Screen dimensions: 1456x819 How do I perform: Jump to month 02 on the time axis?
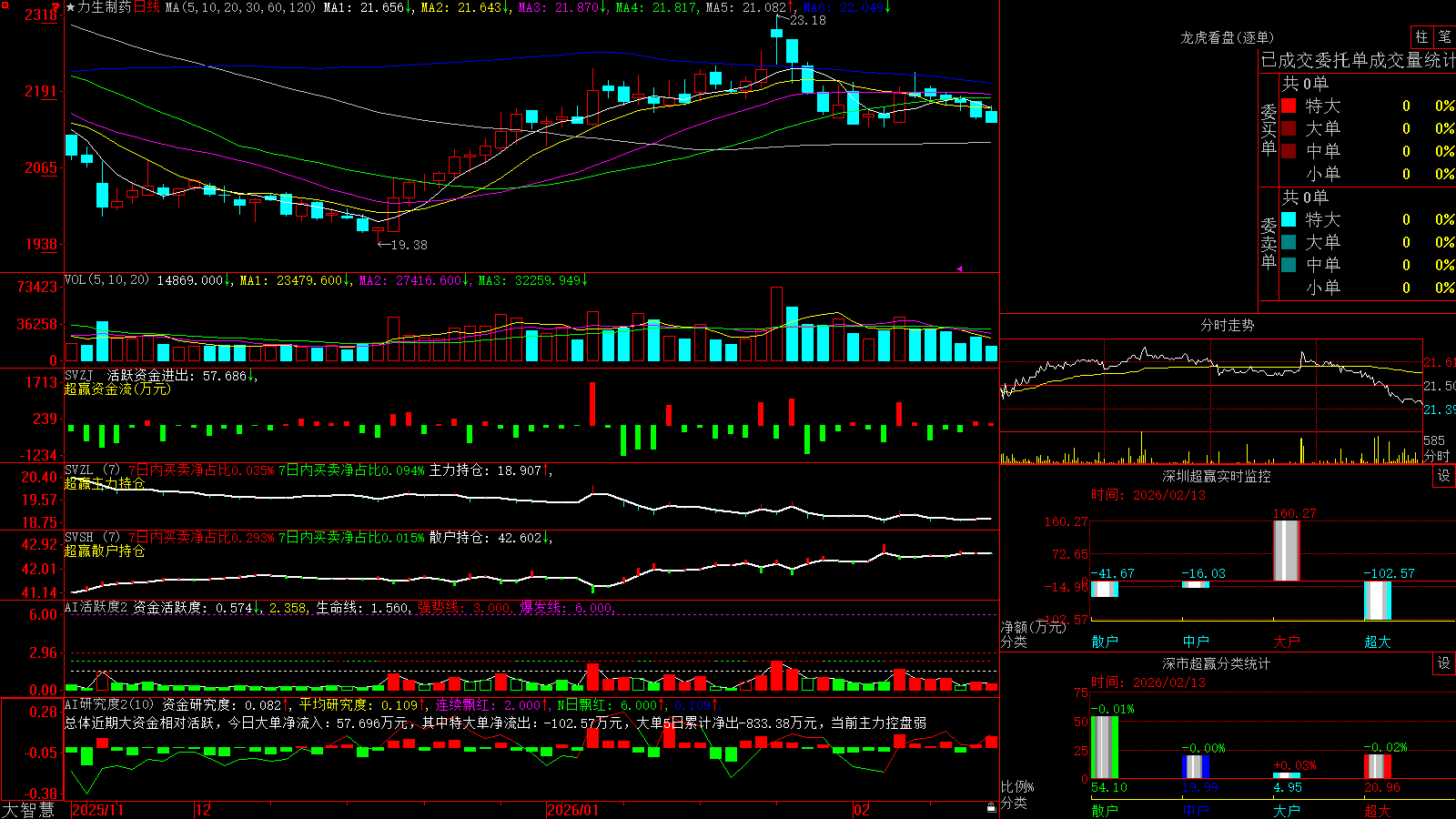[x=862, y=810]
